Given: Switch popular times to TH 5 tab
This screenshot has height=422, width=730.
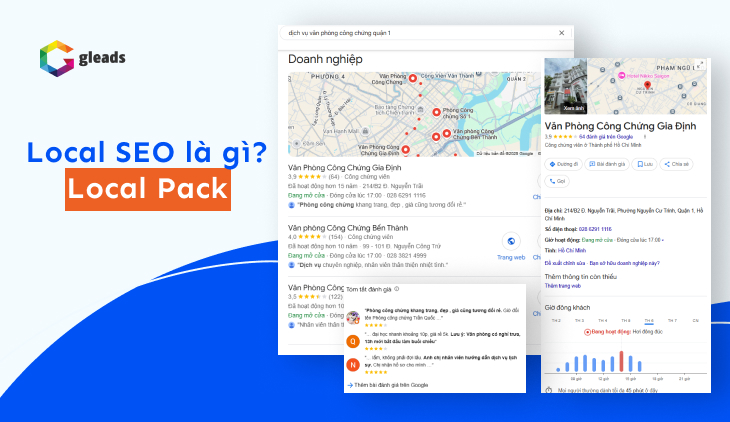Looking at the screenshot, I should (626, 320).
